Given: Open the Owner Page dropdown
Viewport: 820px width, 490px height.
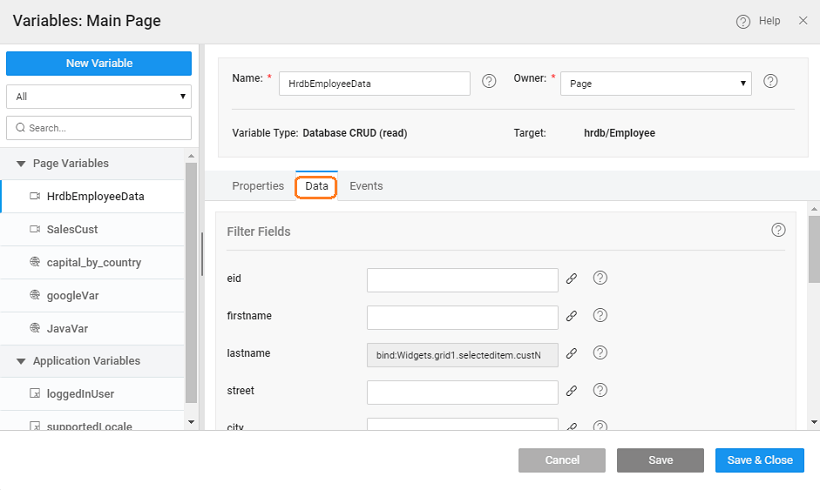Looking at the screenshot, I should tap(656, 84).
